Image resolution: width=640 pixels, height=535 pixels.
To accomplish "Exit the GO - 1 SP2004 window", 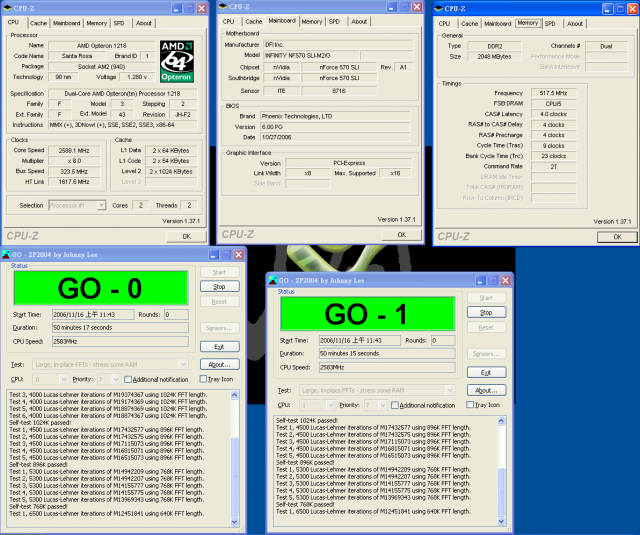I will coord(487,372).
